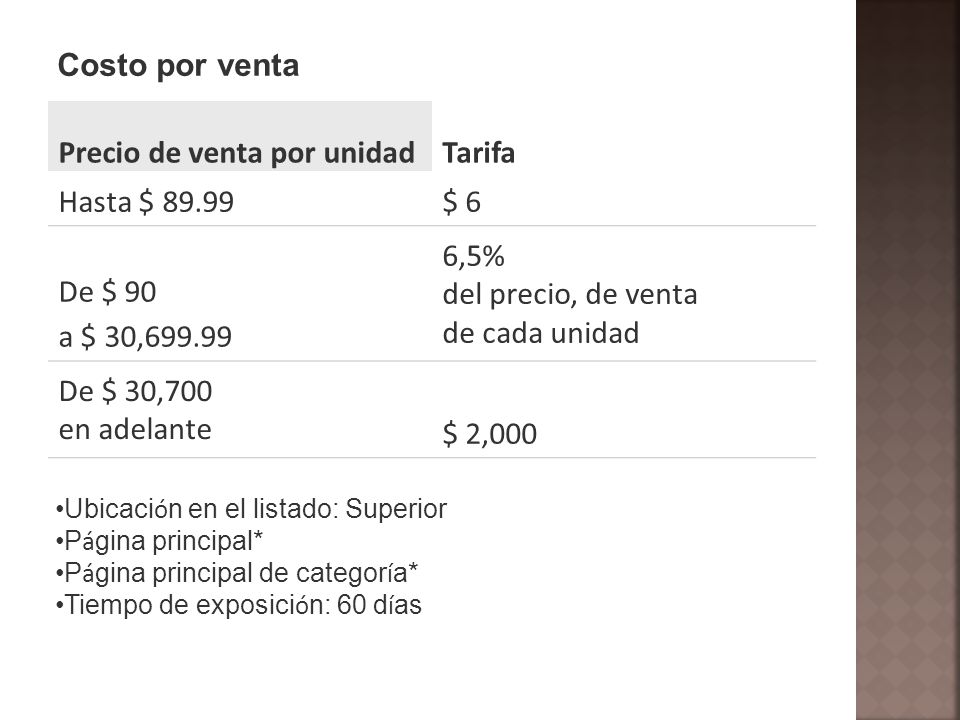This screenshot has width=960, height=720.
Task: Click the 'Costo por venta' title
Action: pyautogui.click(x=178, y=66)
